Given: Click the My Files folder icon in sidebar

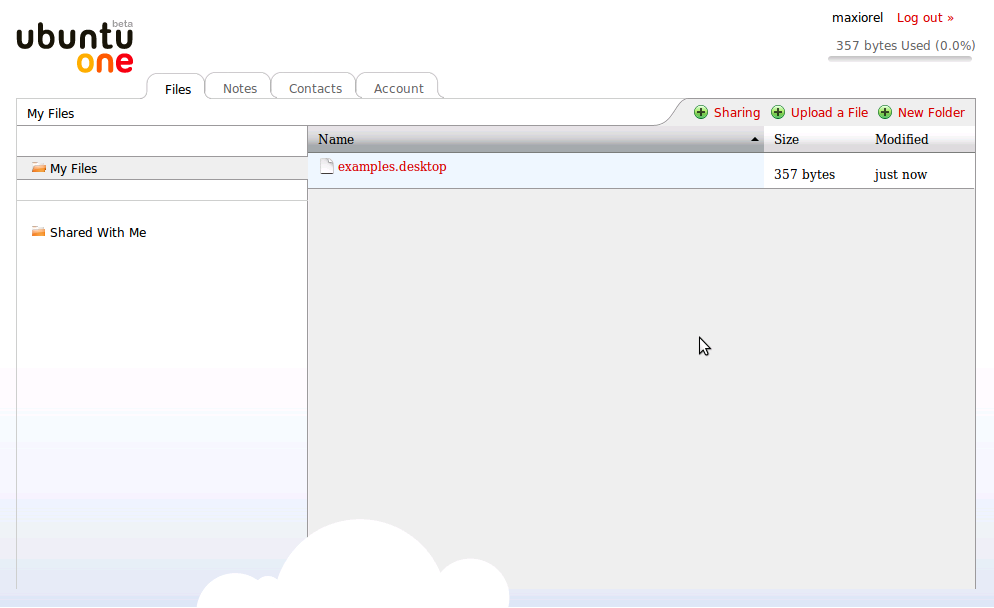Looking at the screenshot, I should (x=39, y=168).
